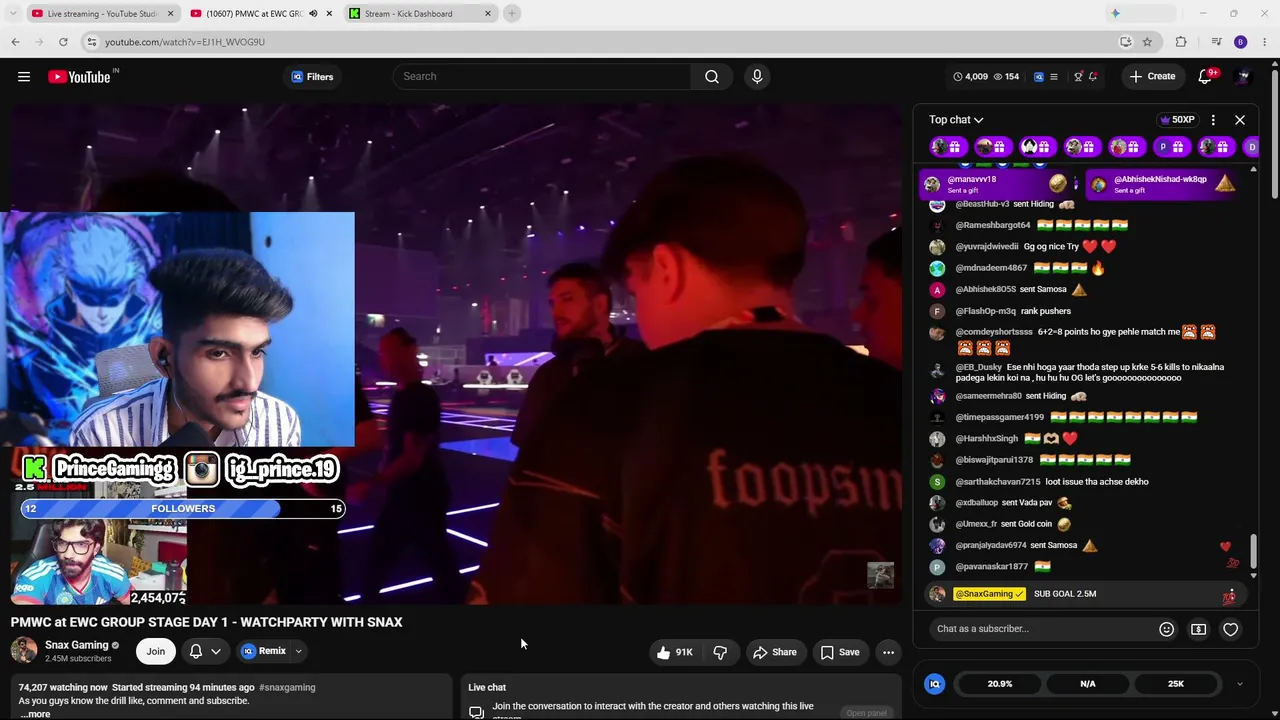This screenshot has width=1280, height=720.
Task: Close the Kick Dashboard tab
Action: [488, 14]
